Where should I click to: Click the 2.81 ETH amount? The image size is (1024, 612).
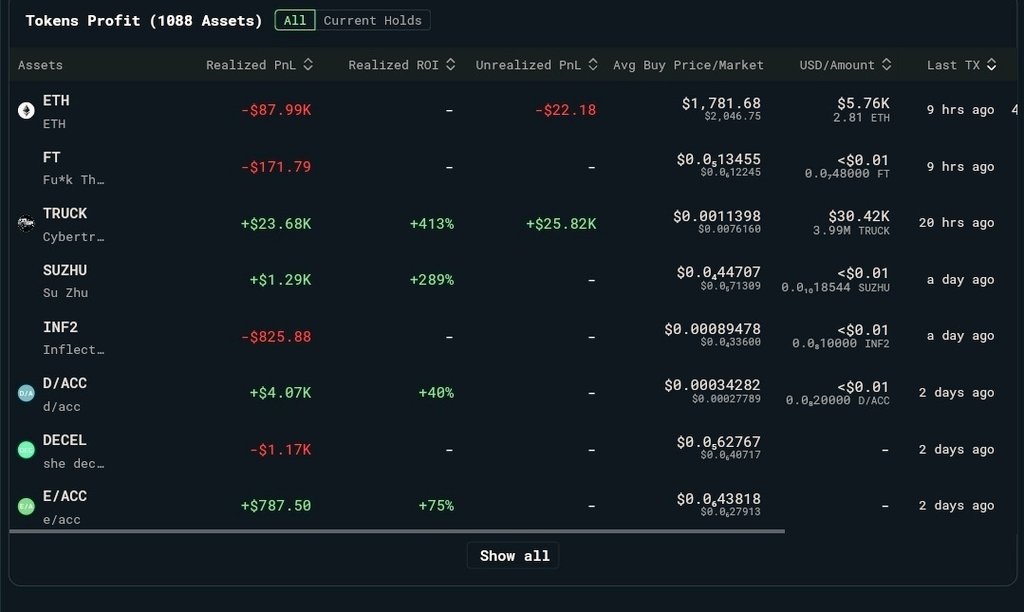tap(861, 118)
